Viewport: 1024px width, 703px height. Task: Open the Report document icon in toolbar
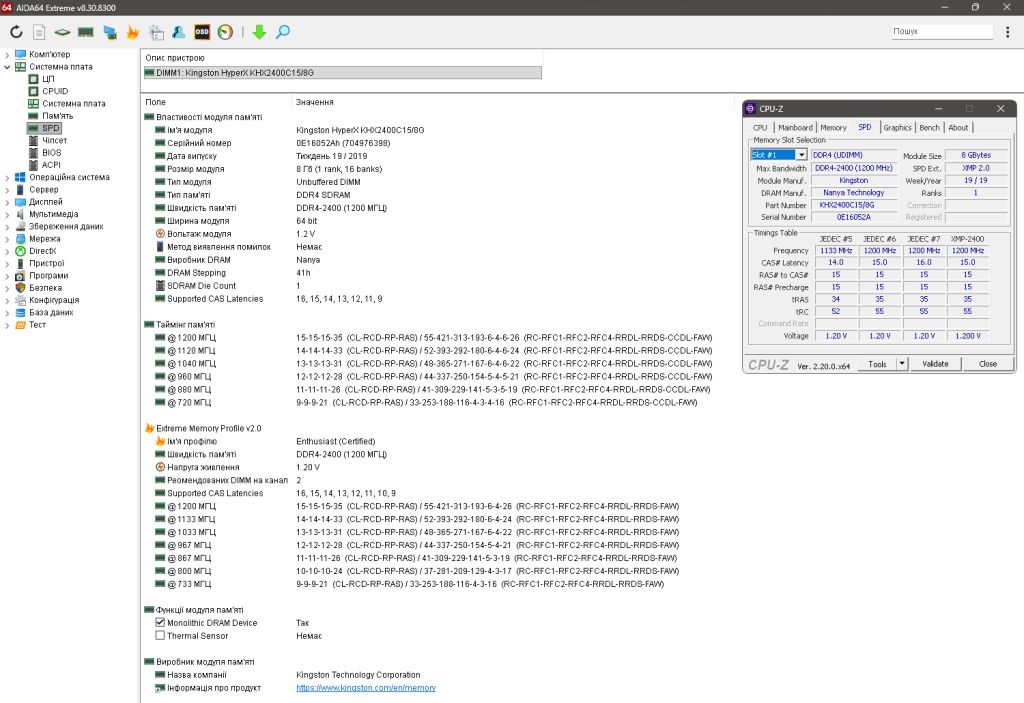(39, 31)
